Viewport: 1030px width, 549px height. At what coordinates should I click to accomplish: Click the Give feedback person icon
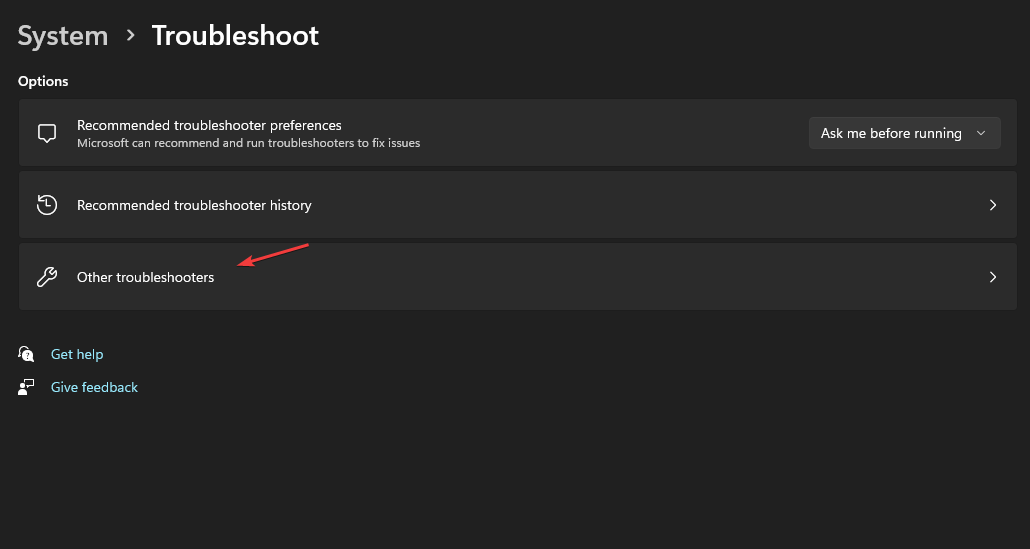26,387
